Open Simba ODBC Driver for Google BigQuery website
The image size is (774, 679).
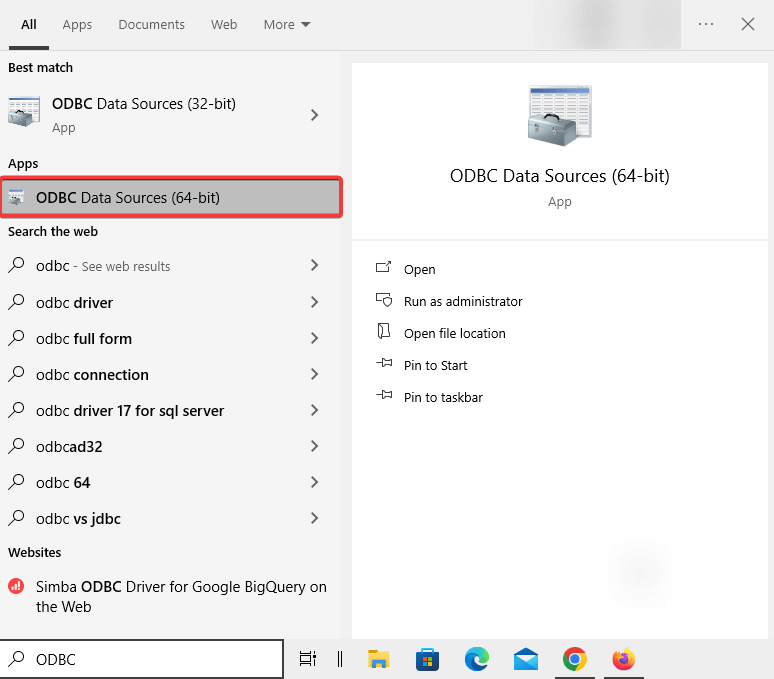point(170,596)
